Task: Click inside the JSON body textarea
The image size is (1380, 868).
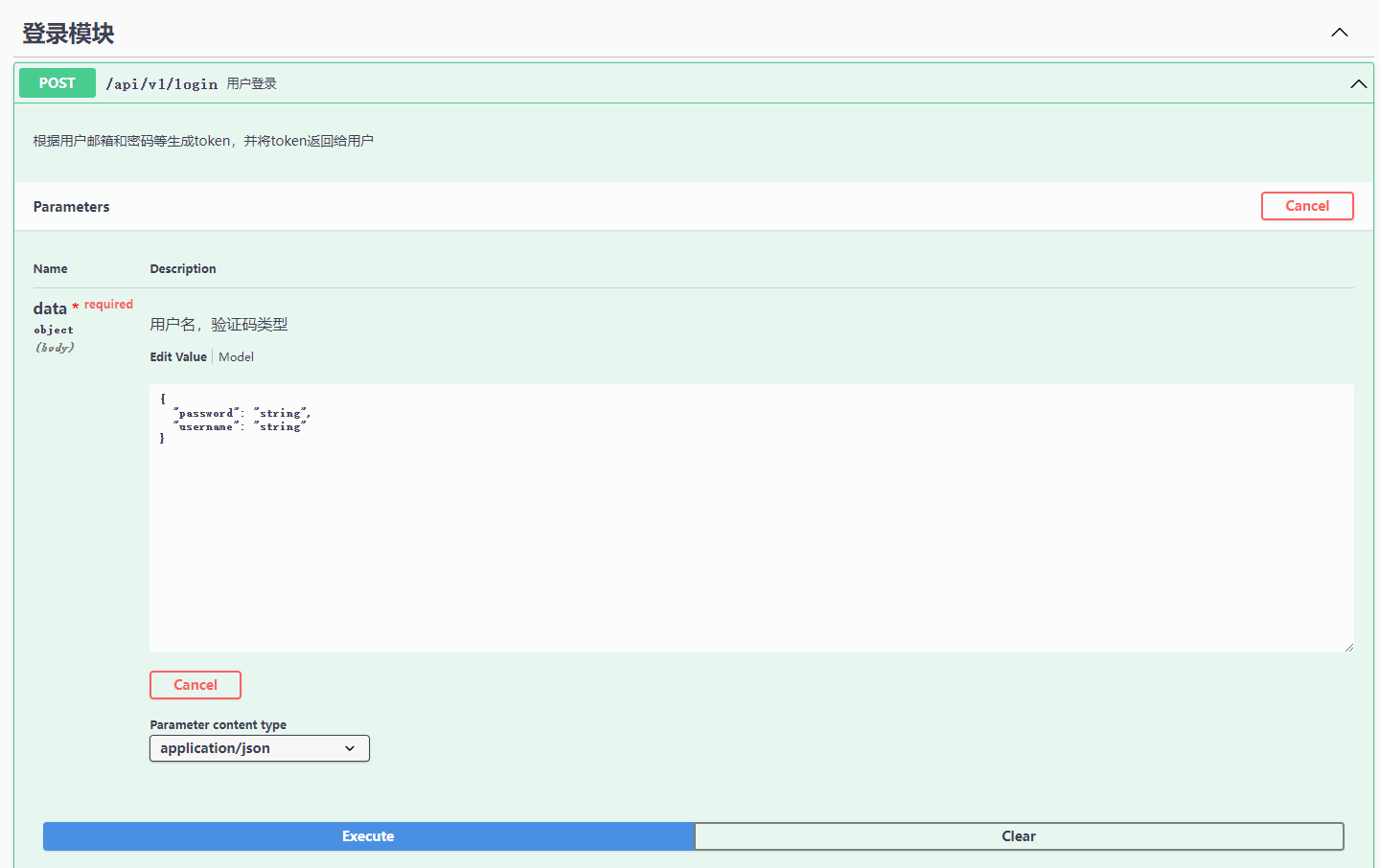Action: tap(751, 518)
